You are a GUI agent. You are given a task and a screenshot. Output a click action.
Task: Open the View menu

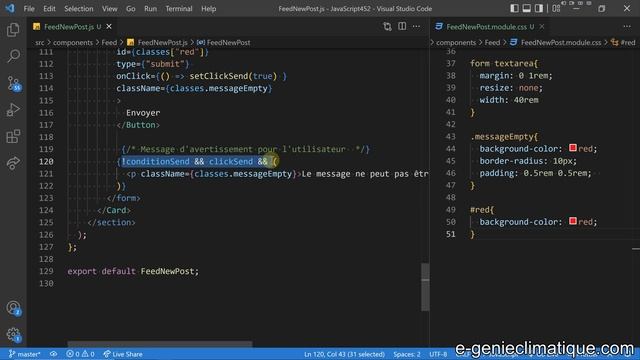109,9
